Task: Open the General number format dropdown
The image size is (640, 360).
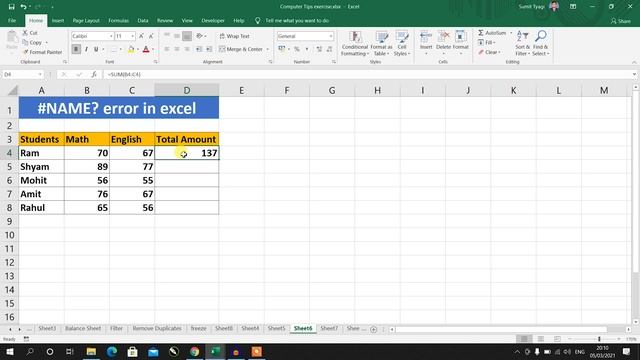Action: pos(330,36)
